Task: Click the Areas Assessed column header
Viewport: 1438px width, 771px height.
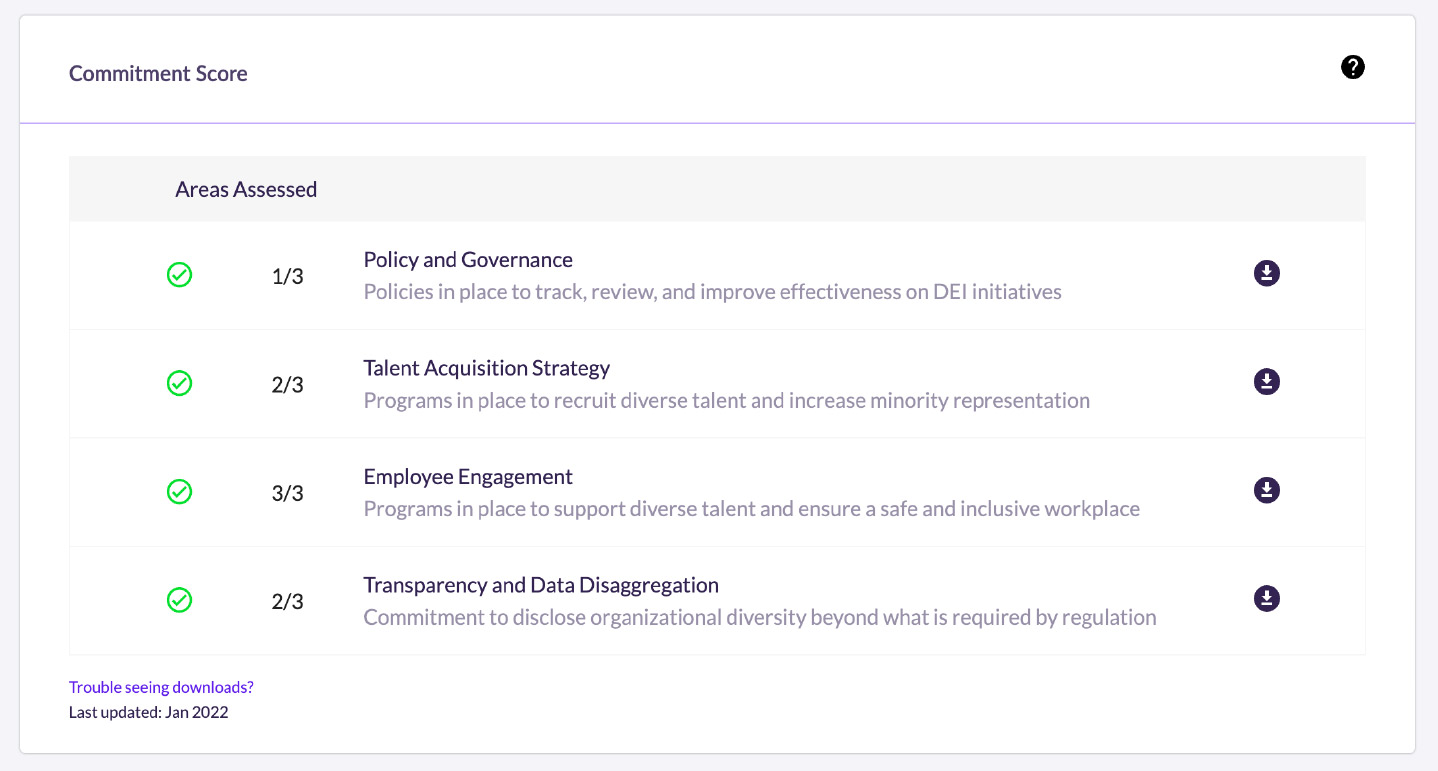Action: (246, 189)
